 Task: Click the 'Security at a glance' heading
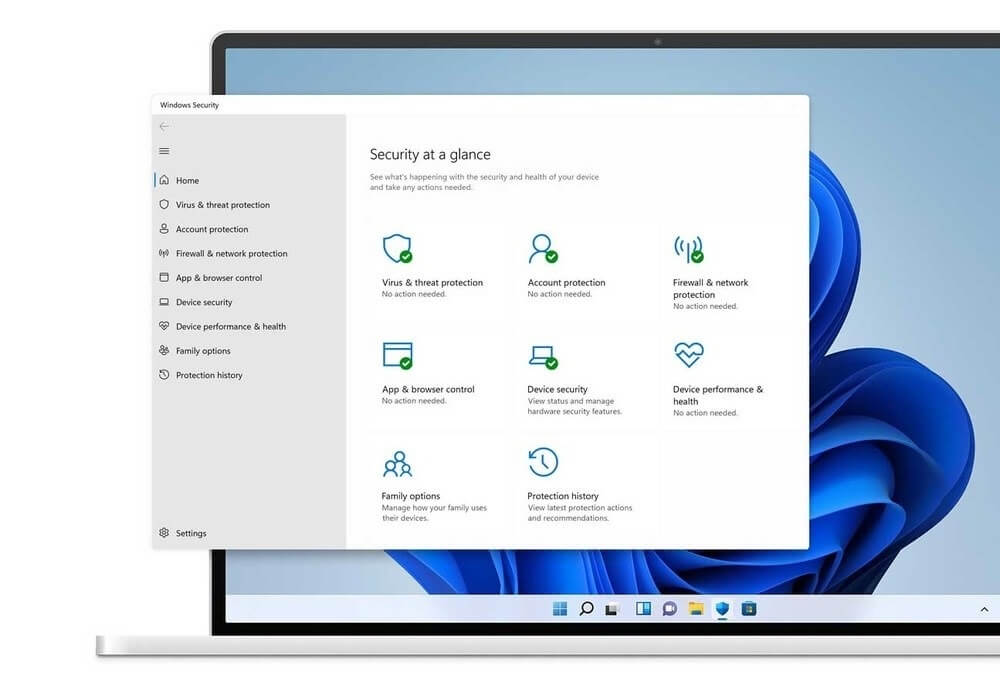pyautogui.click(x=430, y=154)
